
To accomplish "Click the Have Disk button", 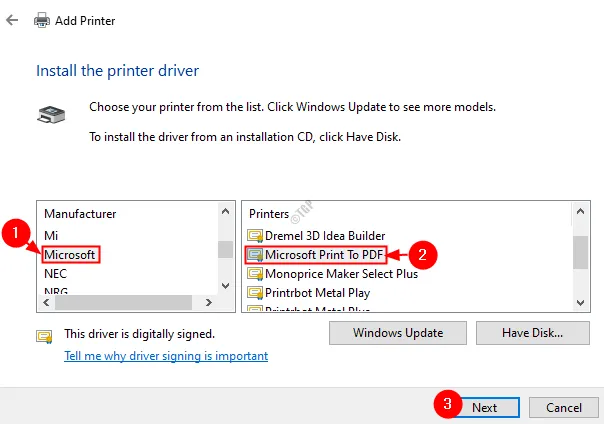I will 533,332.
